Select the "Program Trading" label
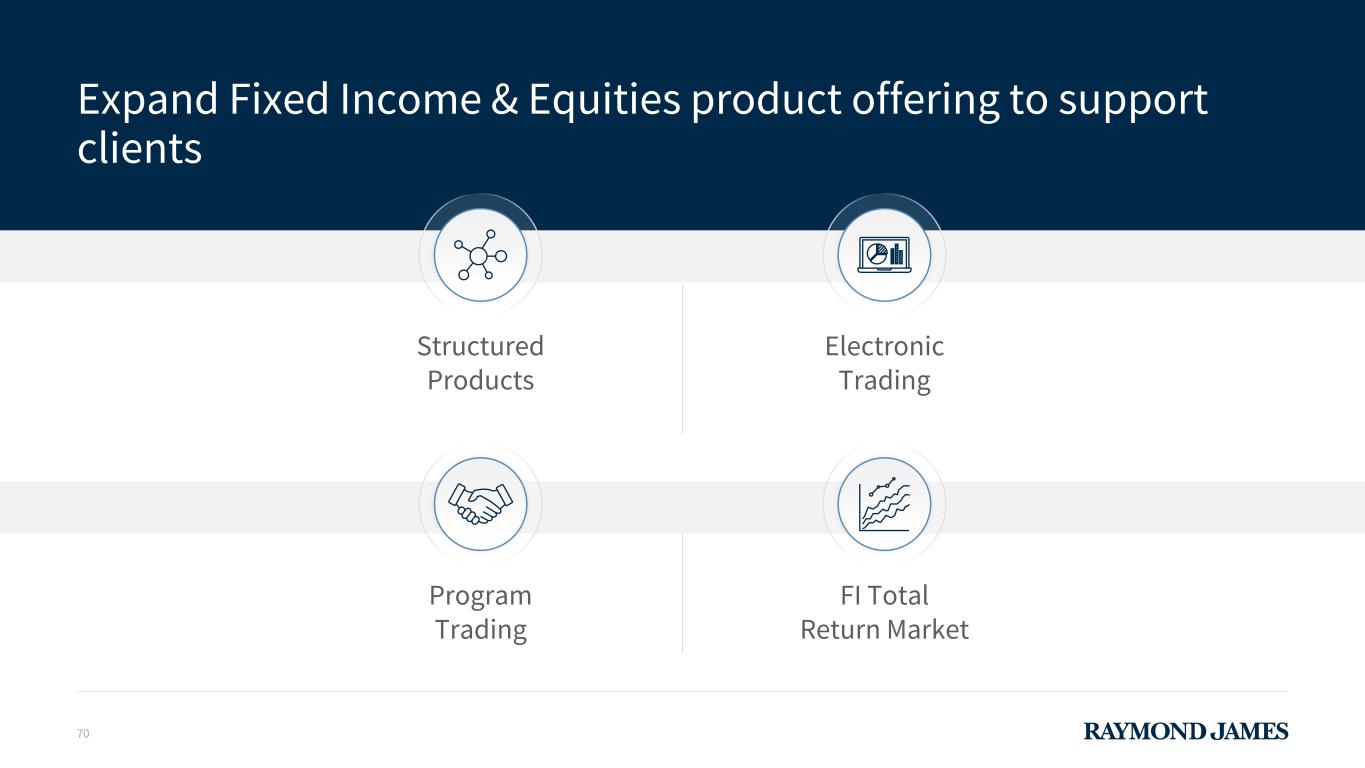Image resolution: width=1365 pixels, height=768 pixels. (480, 612)
